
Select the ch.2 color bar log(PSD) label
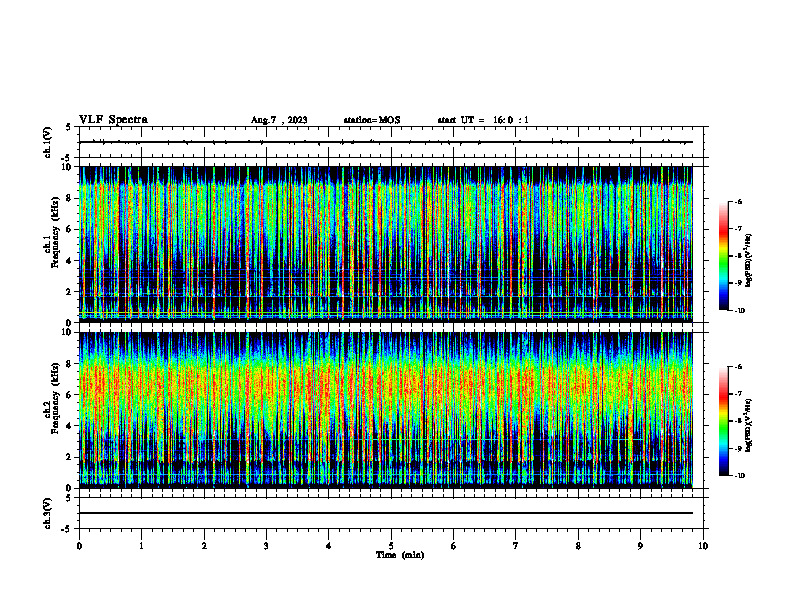pyautogui.click(x=749, y=423)
